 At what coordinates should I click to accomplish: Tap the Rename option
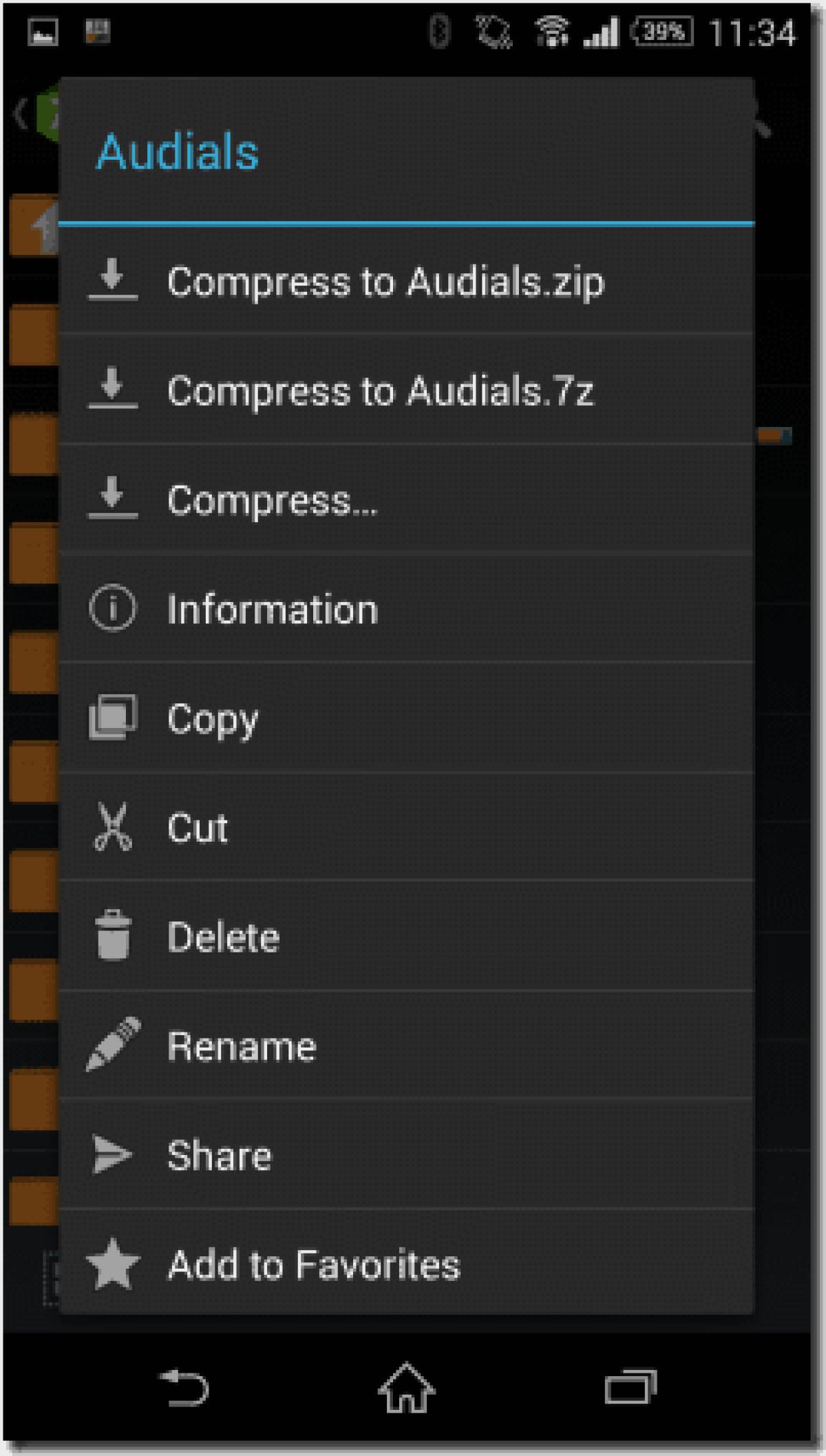click(242, 1046)
